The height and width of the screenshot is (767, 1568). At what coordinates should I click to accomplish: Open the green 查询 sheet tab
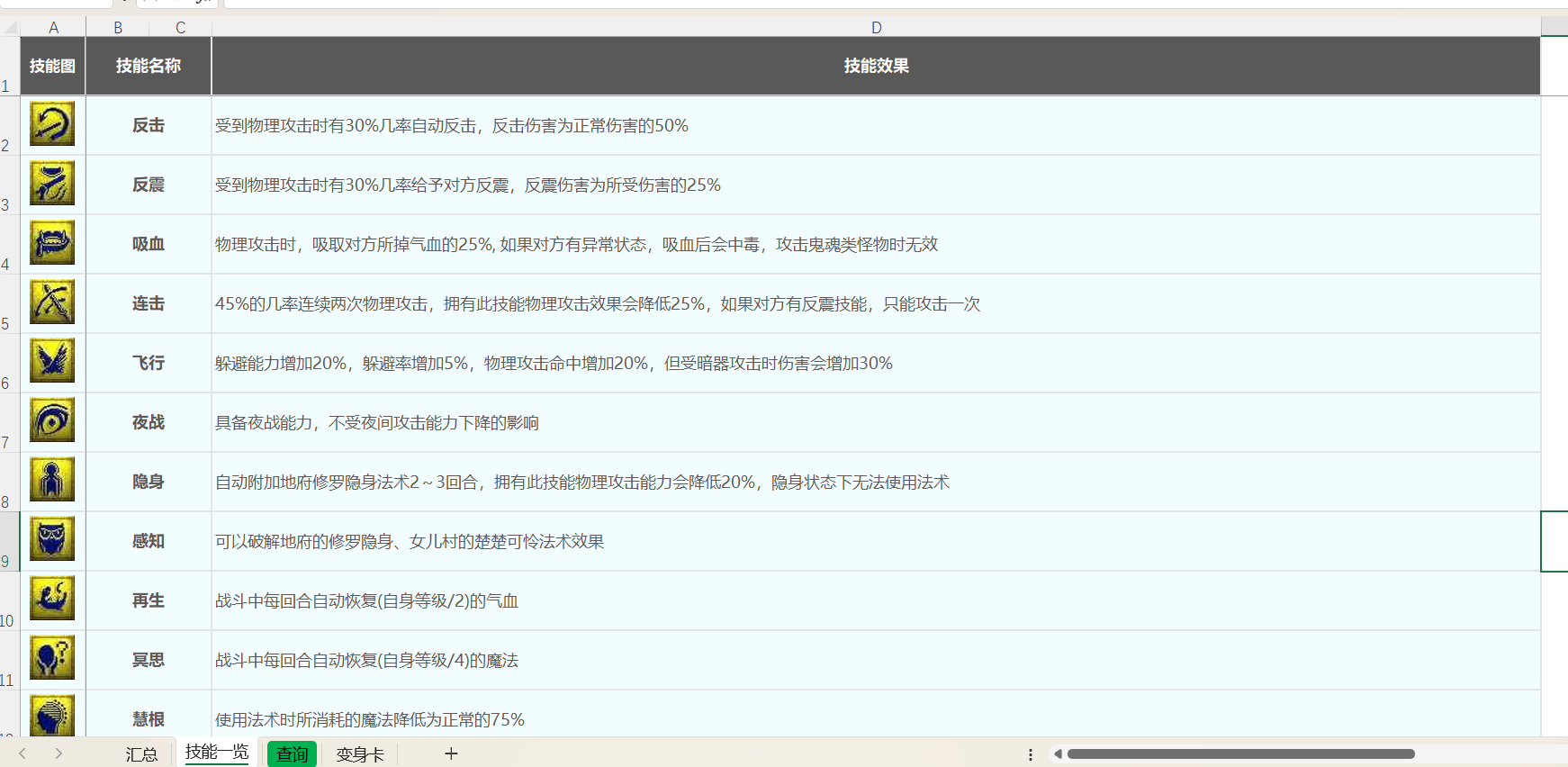292,754
